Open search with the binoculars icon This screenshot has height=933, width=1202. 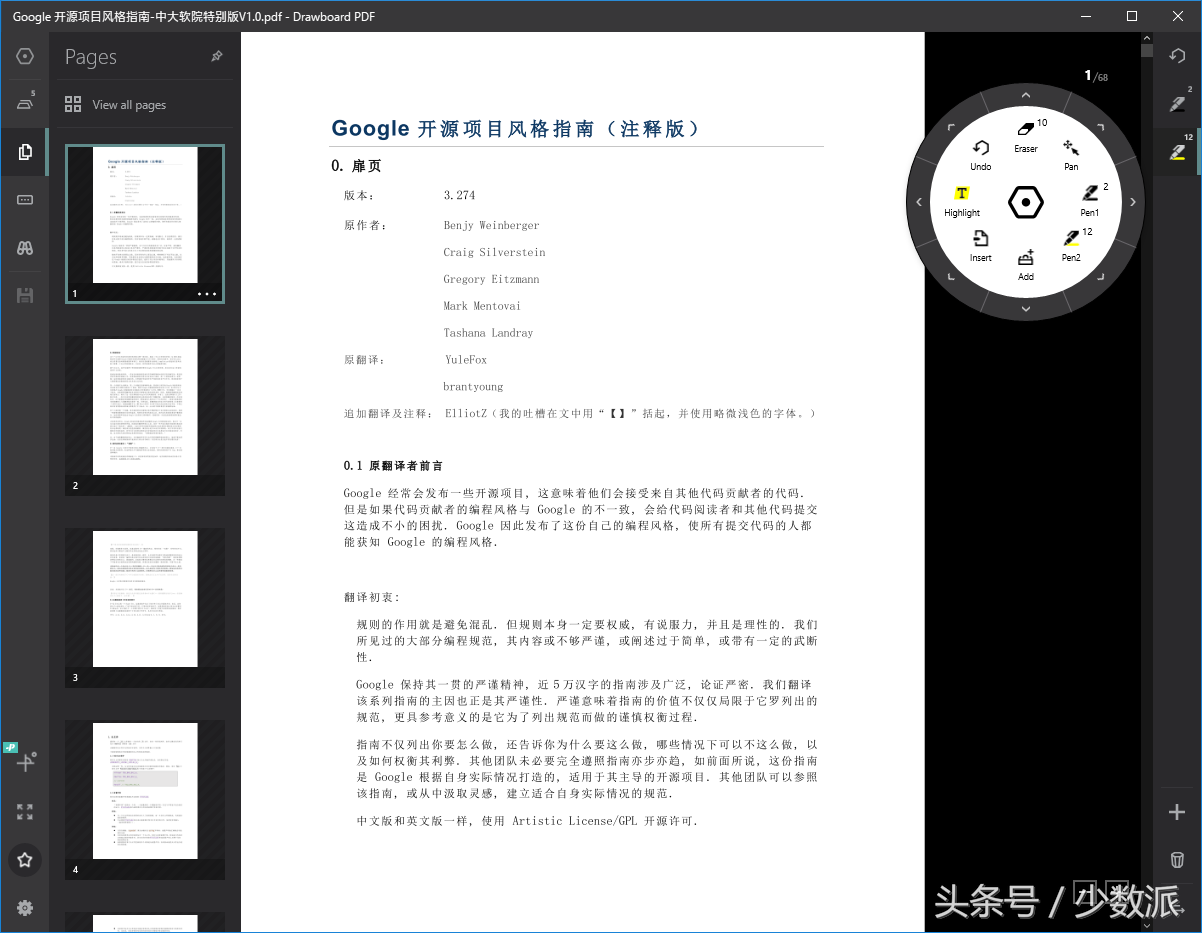pyautogui.click(x=25, y=248)
